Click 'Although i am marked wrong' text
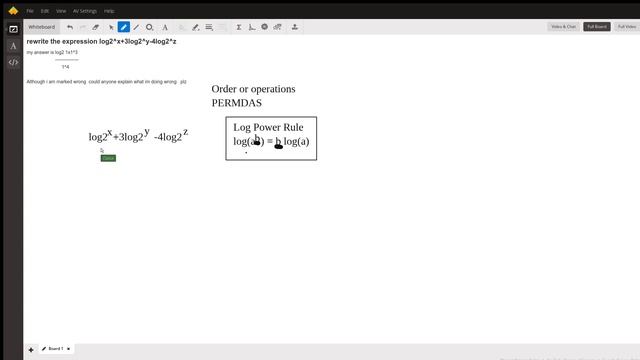640x360 pixels. tap(106, 82)
